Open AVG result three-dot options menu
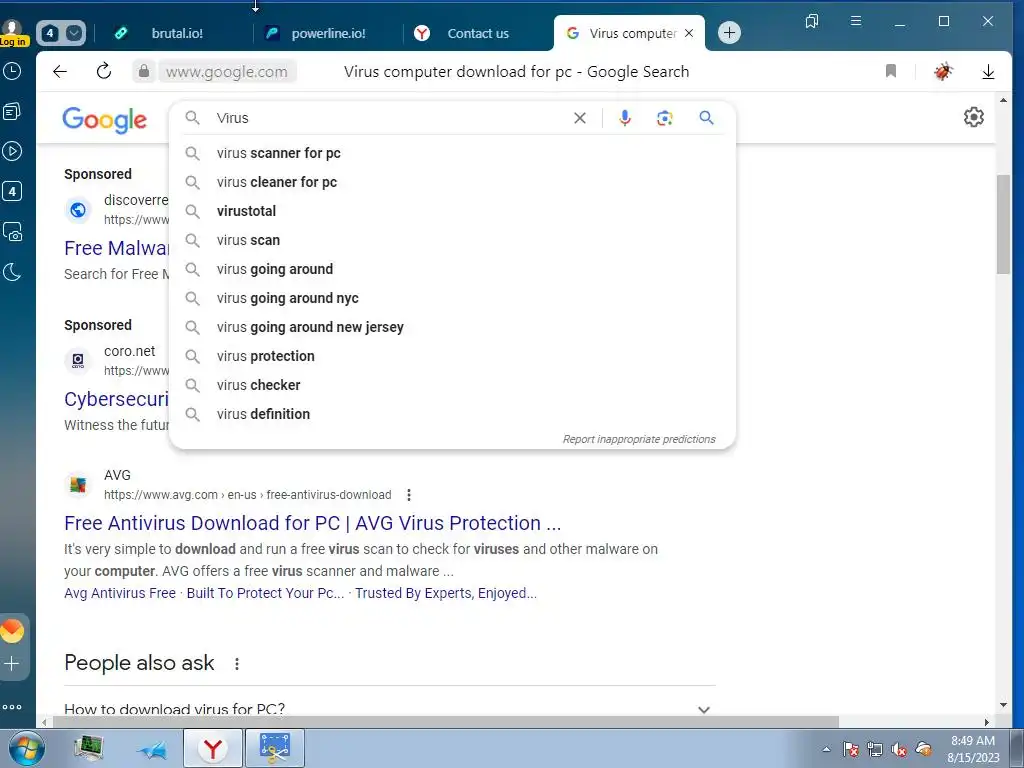The width and height of the screenshot is (1024, 768). 409,495
